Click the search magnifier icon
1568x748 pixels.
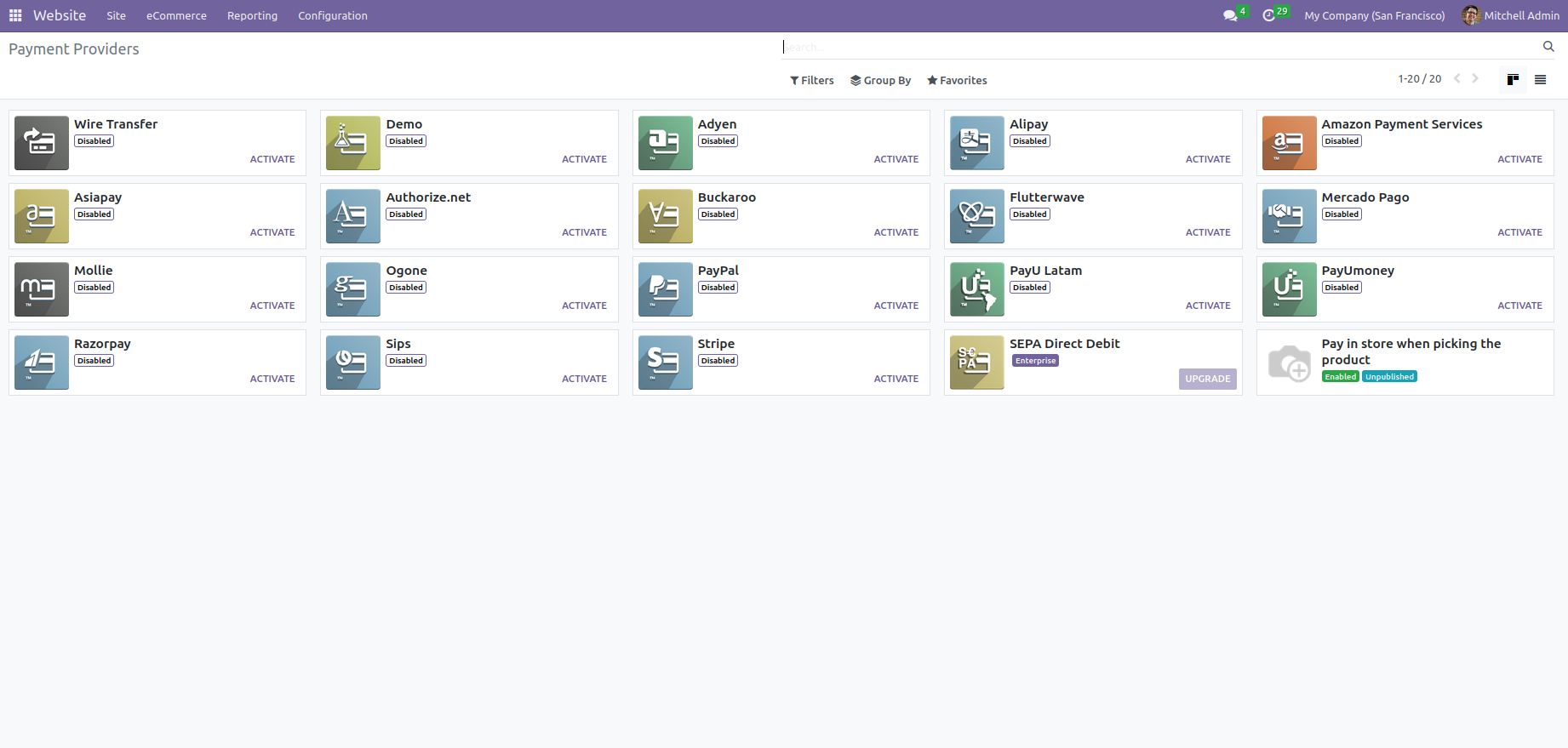1548,47
